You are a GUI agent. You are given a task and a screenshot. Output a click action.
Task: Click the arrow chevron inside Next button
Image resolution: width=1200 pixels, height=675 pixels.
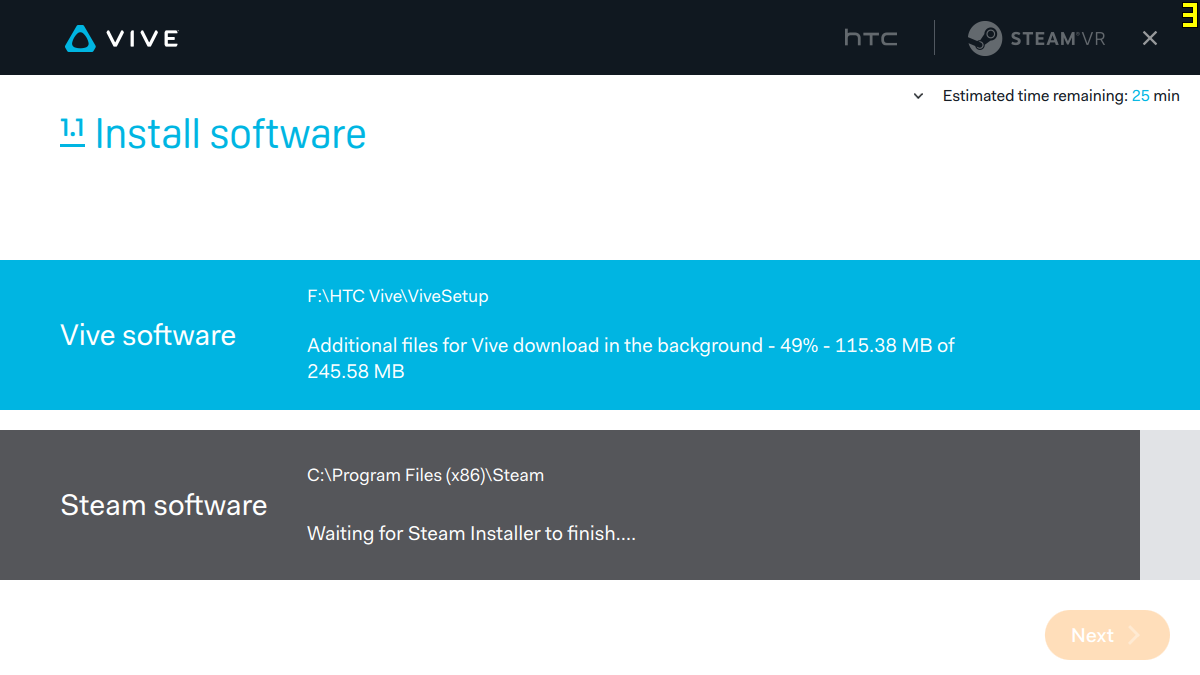pyautogui.click(x=1134, y=635)
